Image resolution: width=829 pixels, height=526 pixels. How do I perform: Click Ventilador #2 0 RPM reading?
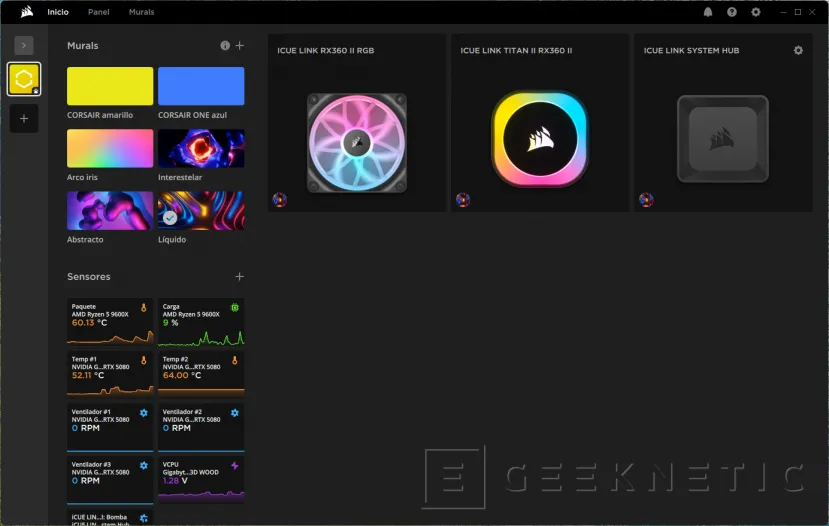177,428
